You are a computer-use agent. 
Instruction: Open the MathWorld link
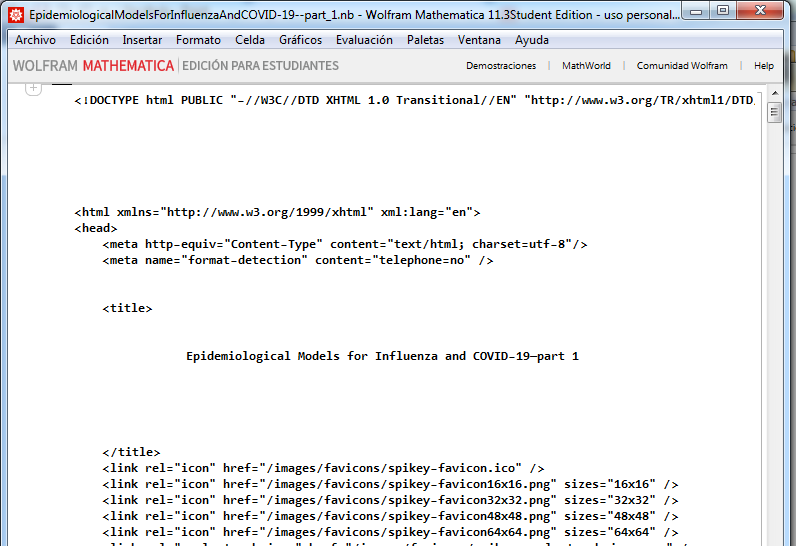click(x=586, y=66)
